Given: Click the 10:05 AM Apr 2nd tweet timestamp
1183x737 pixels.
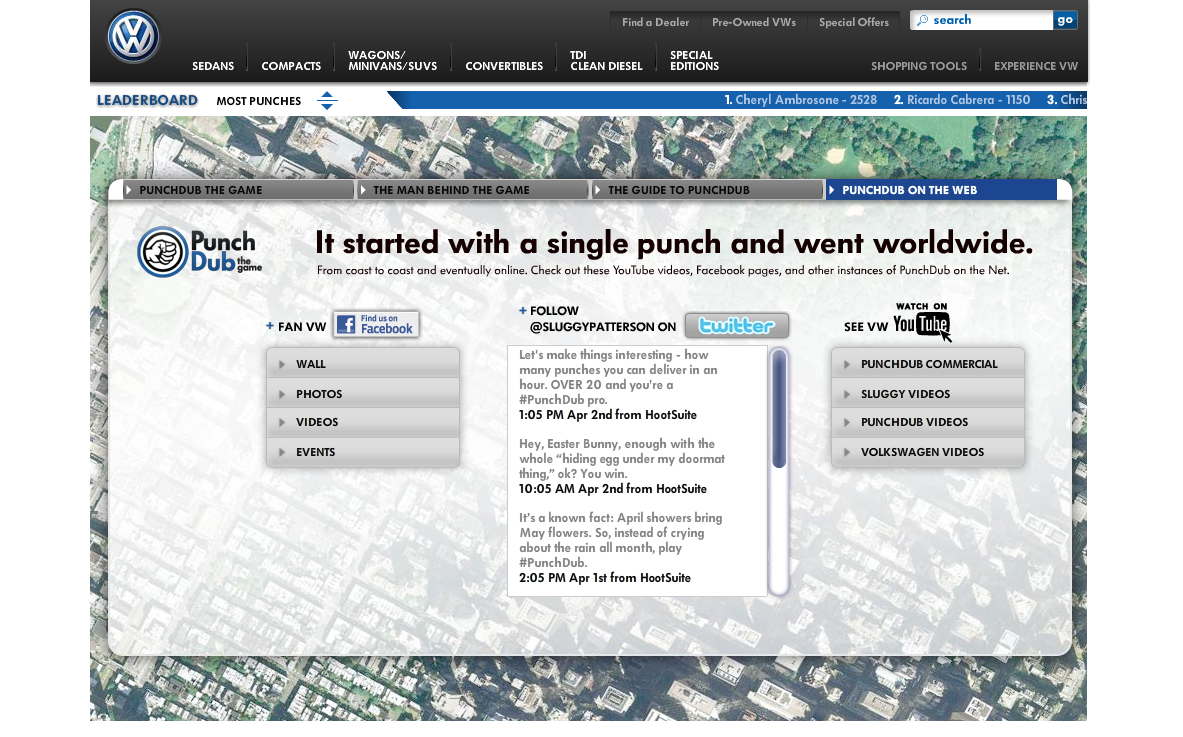Looking at the screenshot, I should tap(613, 489).
